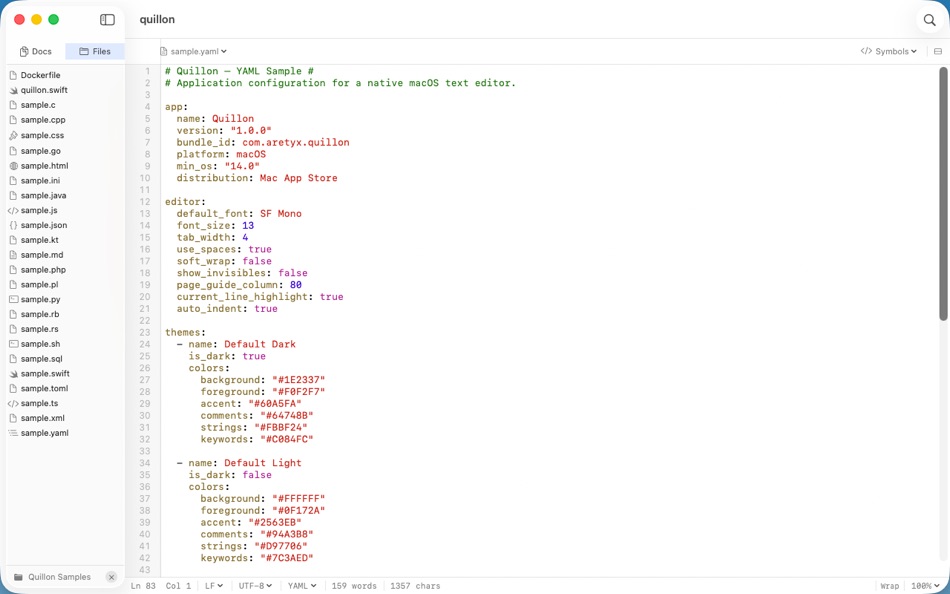Click the Ln 83 status indicator
The image size is (950, 594).
point(144,586)
